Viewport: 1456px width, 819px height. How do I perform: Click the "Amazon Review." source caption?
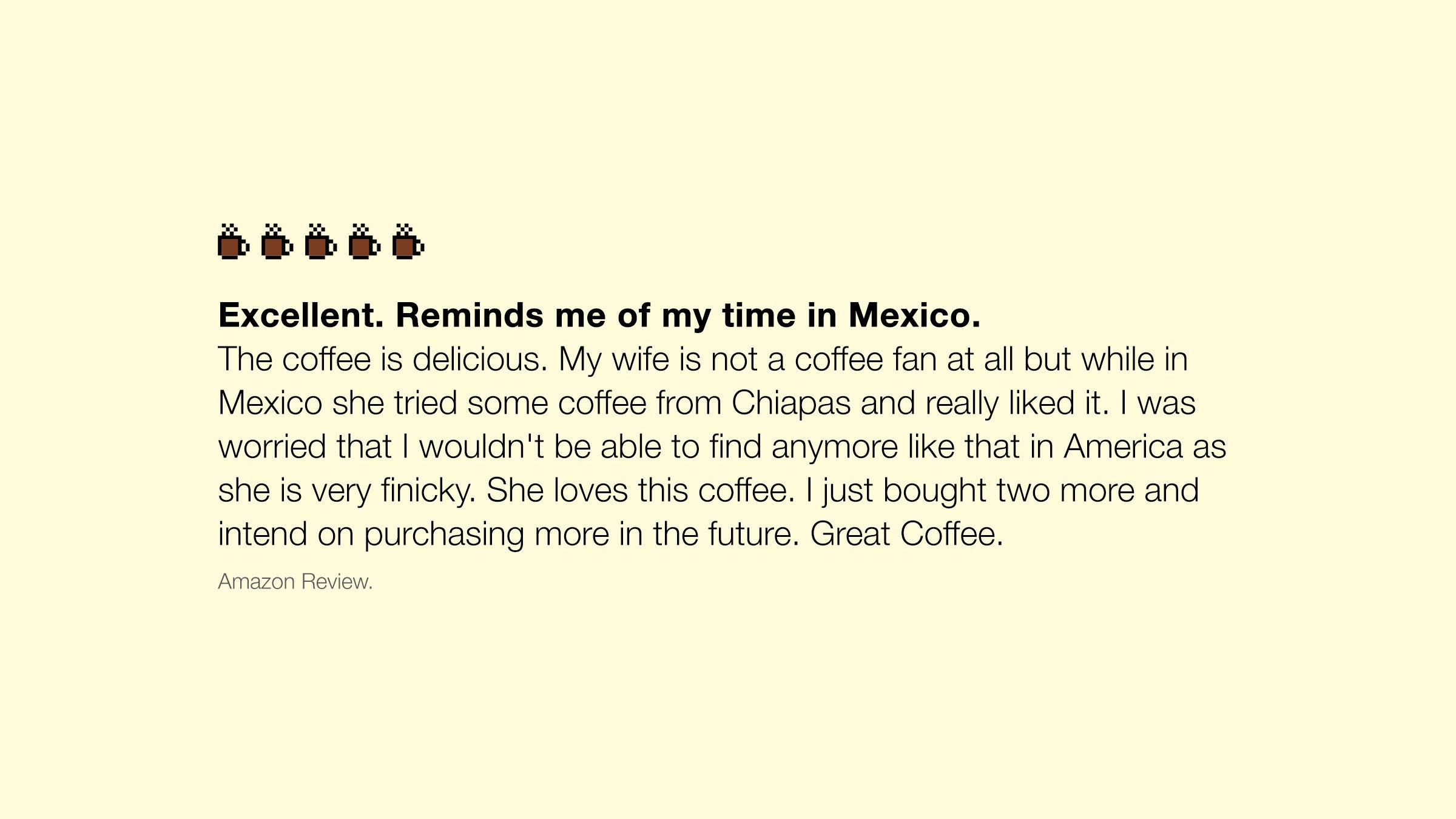click(x=295, y=582)
